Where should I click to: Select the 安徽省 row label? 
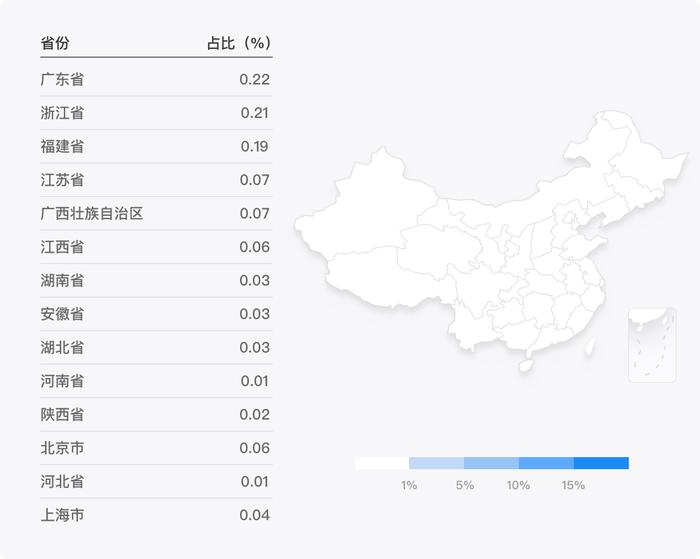[62, 314]
